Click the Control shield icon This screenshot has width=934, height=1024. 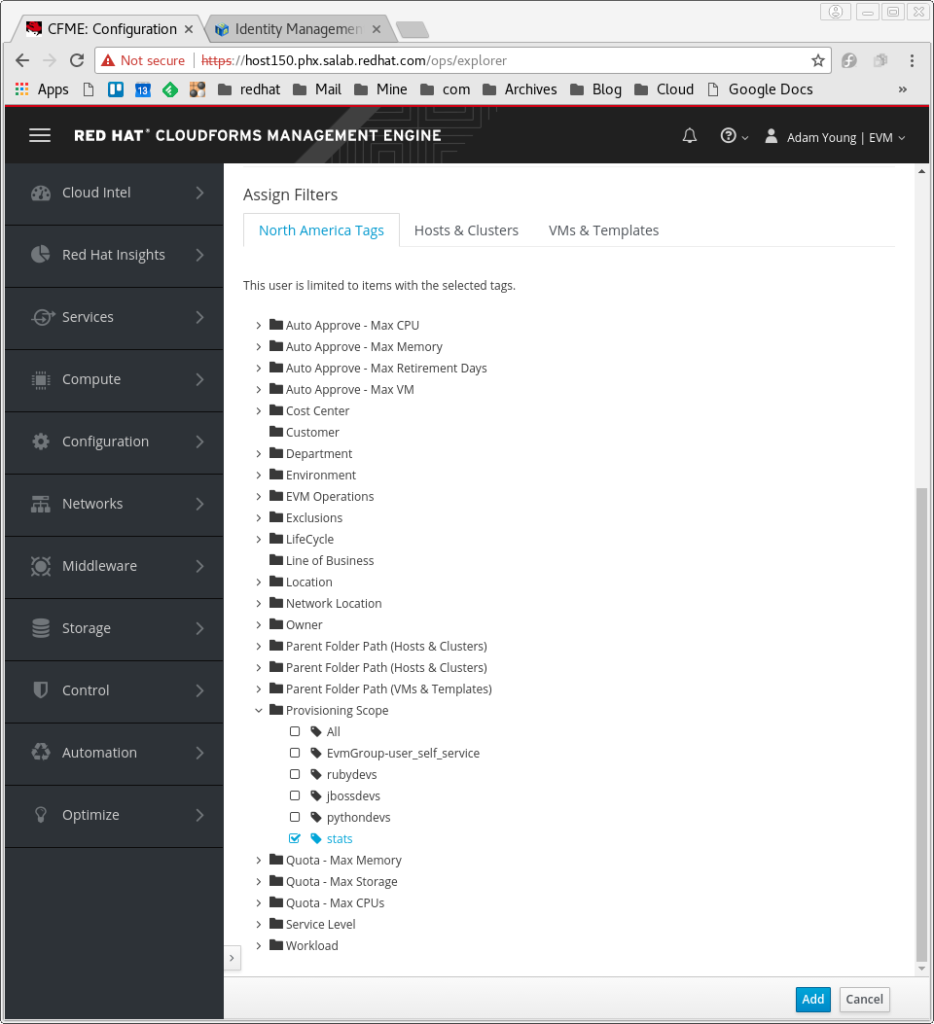point(40,690)
